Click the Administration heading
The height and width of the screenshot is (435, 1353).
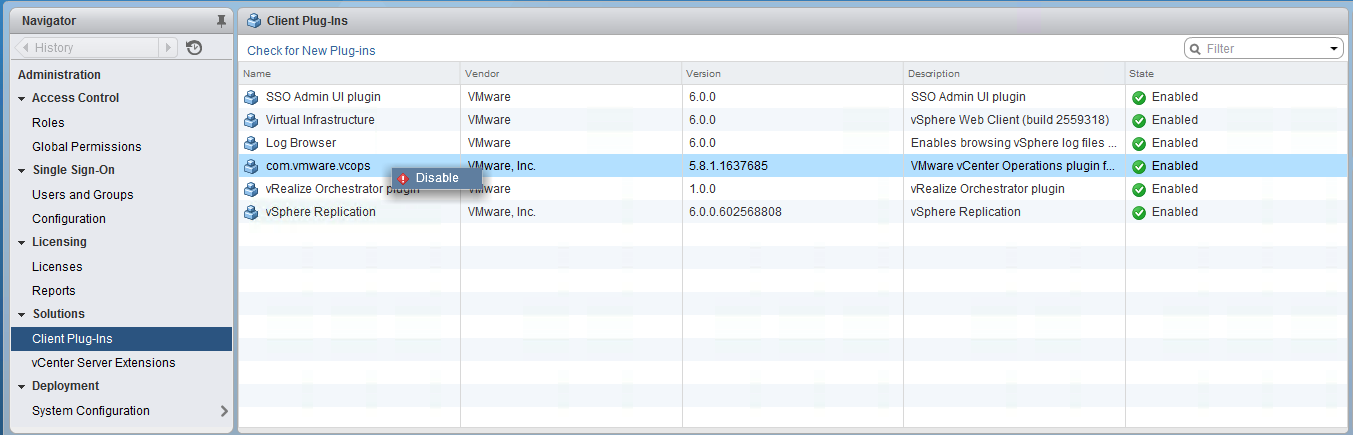59,75
